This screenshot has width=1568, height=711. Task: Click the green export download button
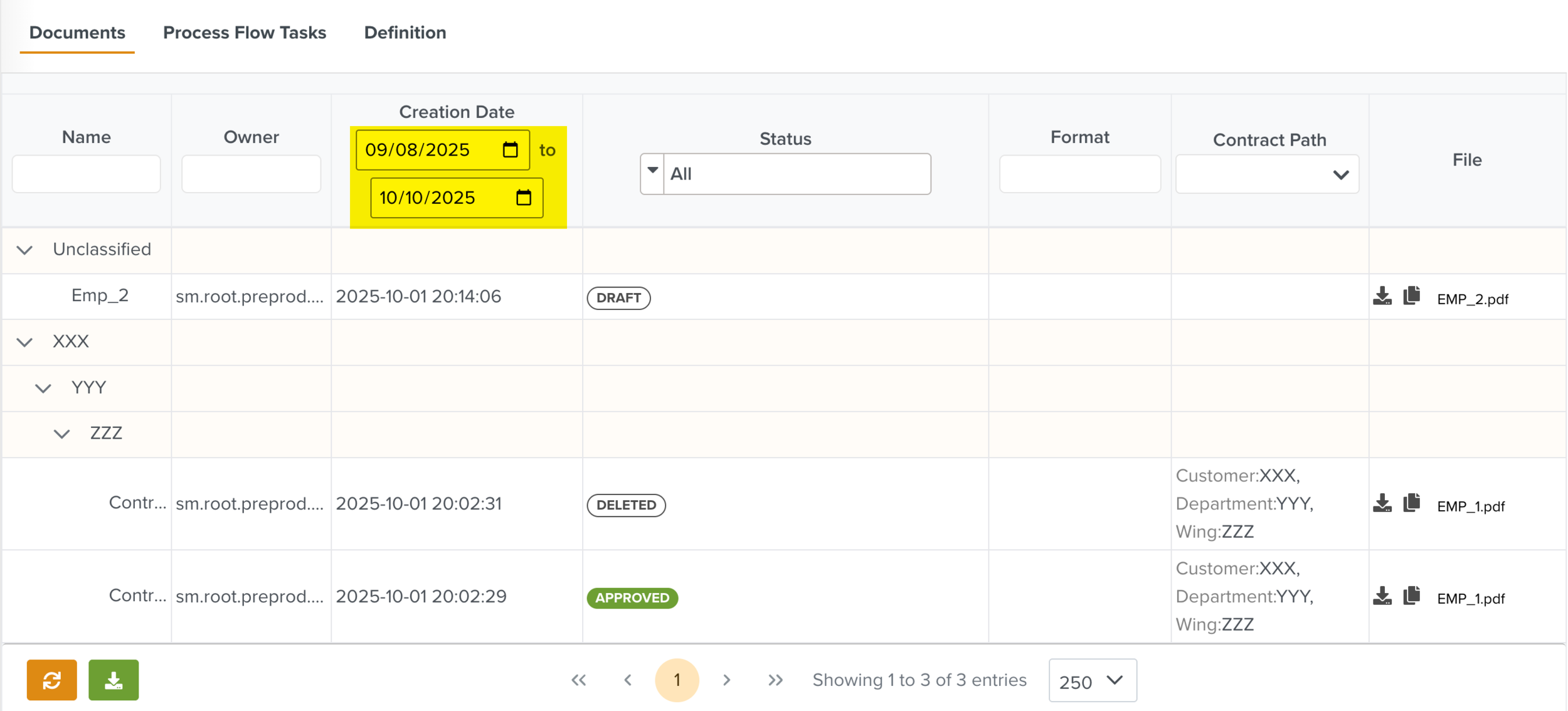click(114, 680)
